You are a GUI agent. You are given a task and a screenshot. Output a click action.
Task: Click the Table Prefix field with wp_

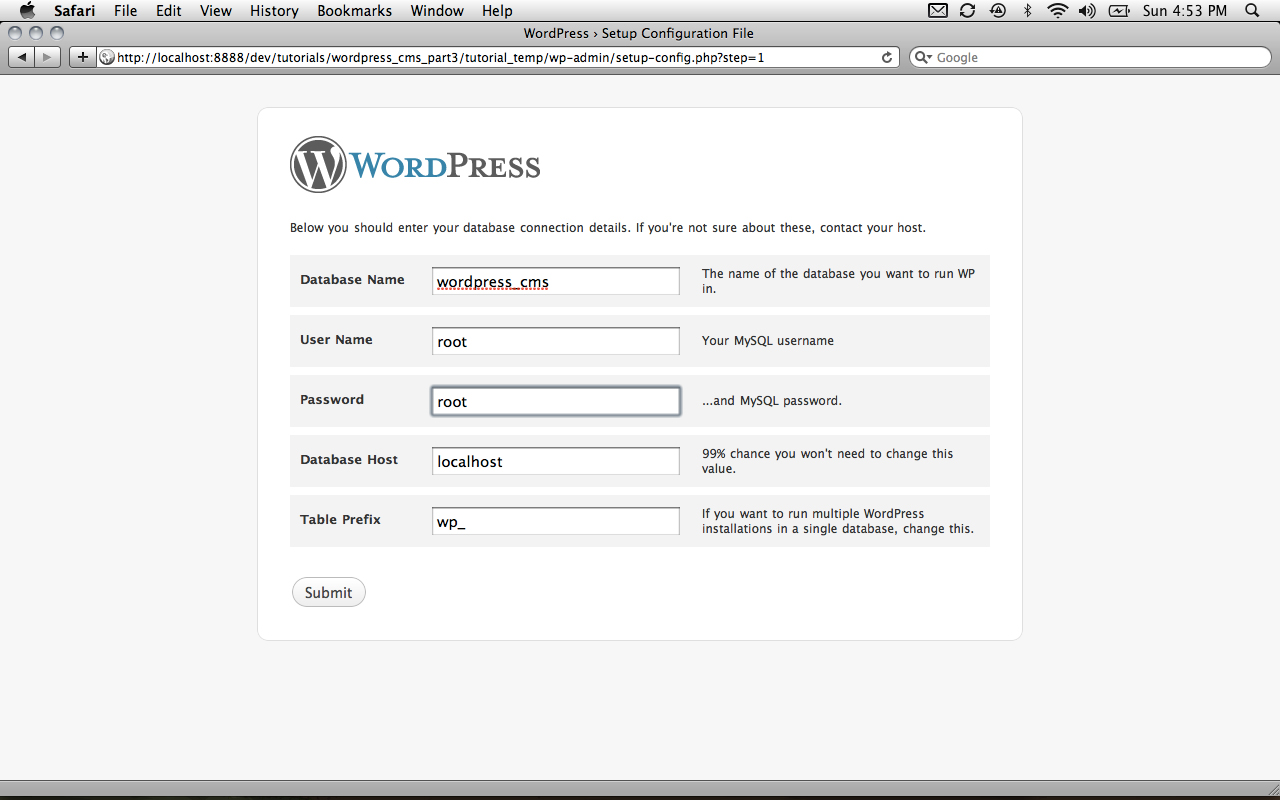pyautogui.click(x=556, y=521)
